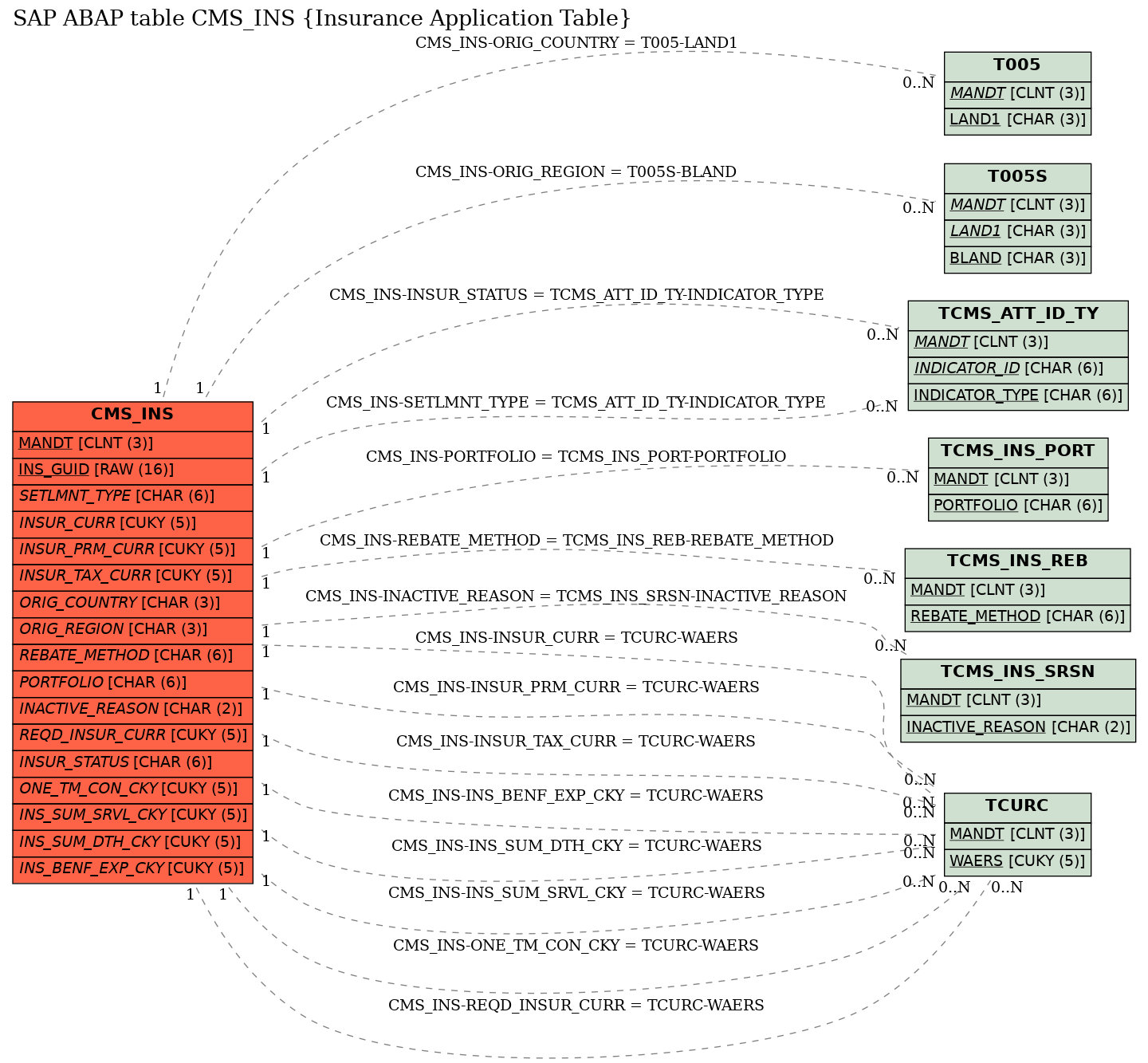Click MANDT [CLNT (3)] in TCMS_ATT_ID_TY table
Screen dimensions: 1148x1063
(x=1018, y=343)
